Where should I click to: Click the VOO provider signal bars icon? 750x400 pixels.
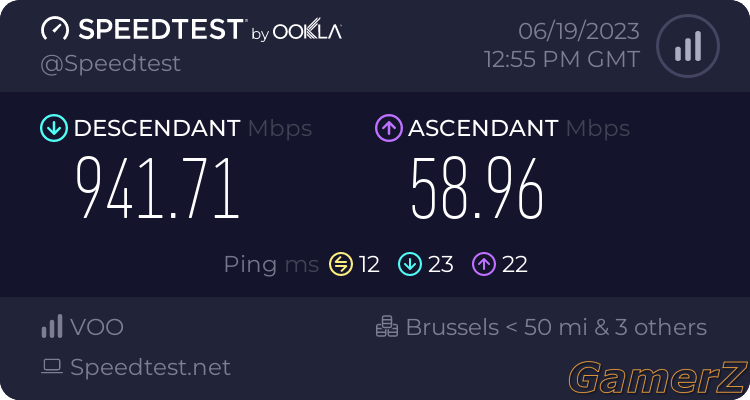click(x=52, y=326)
